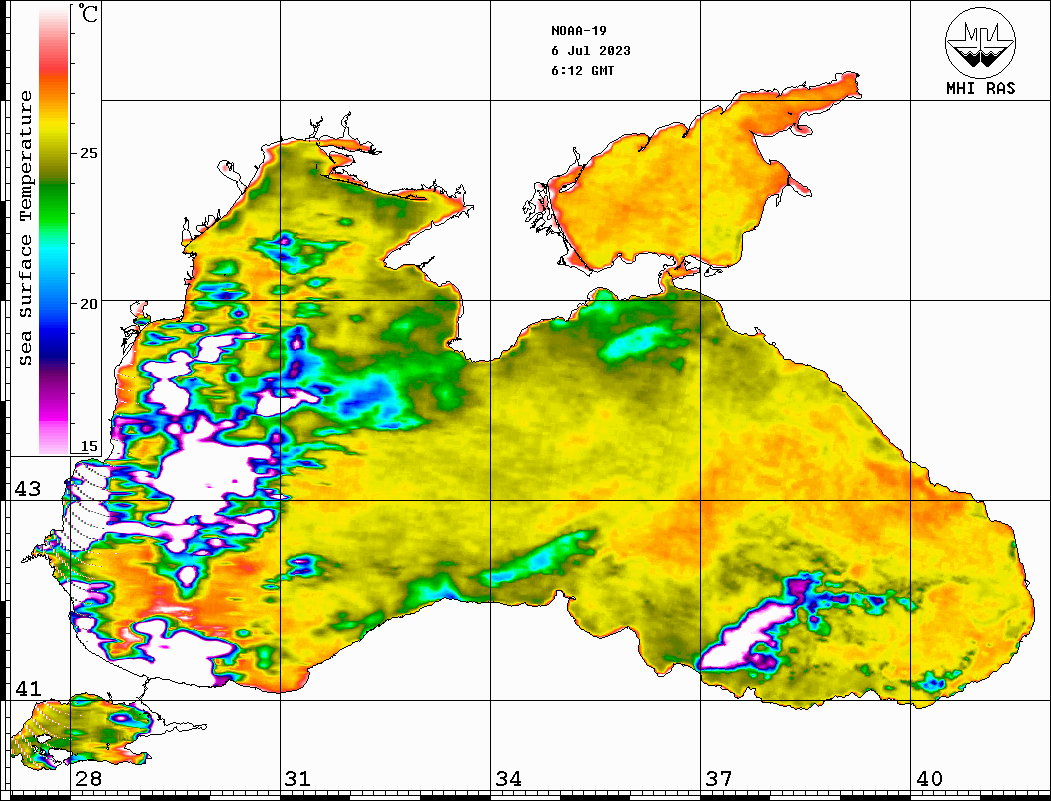
Task: Click longitude label 28
Action: coord(88,779)
